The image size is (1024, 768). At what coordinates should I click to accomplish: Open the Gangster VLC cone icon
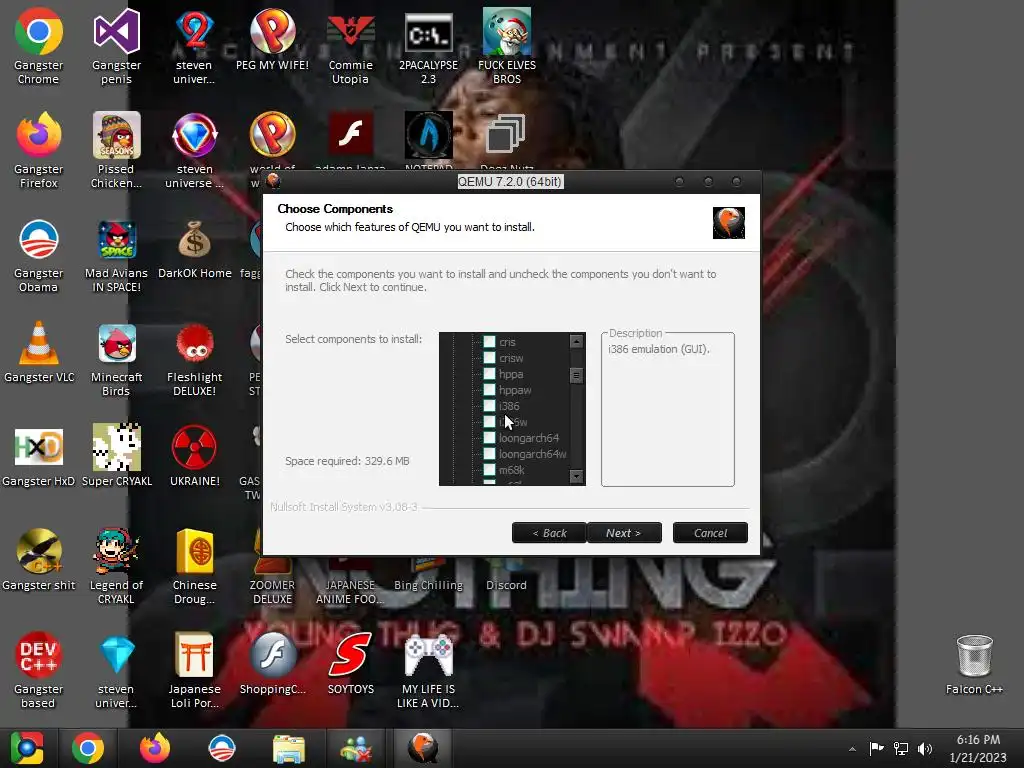point(39,351)
